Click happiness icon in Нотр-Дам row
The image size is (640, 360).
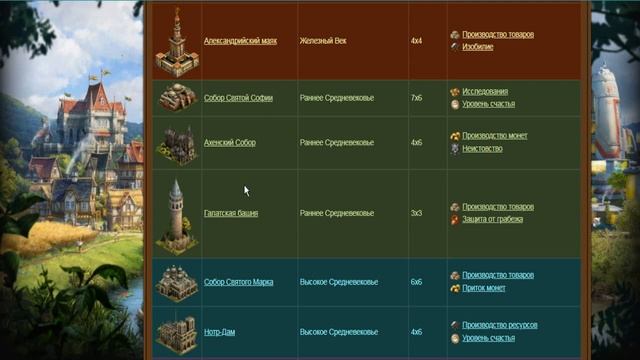pyautogui.click(x=455, y=338)
